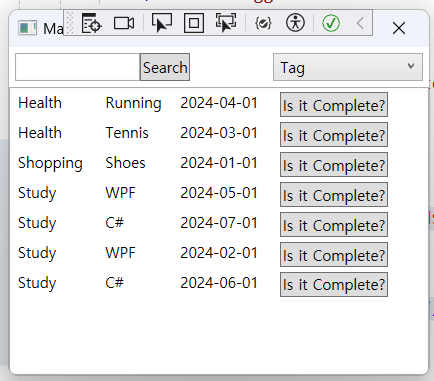Image resolution: width=434 pixels, height=381 pixels.
Task: Click the green Hot Reload checkmark
Action: tap(331, 23)
